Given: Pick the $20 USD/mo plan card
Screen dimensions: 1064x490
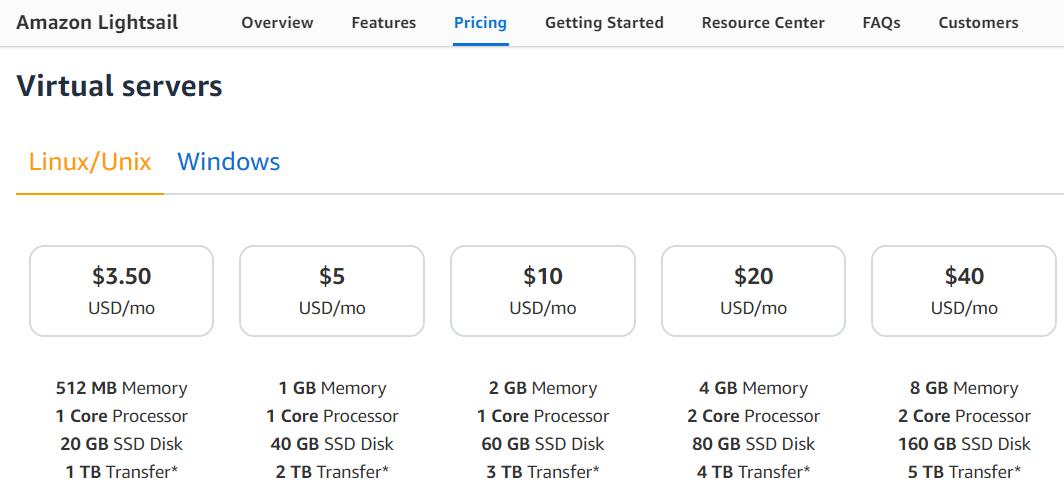Looking at the screenshot, I should tap(753, 290).
